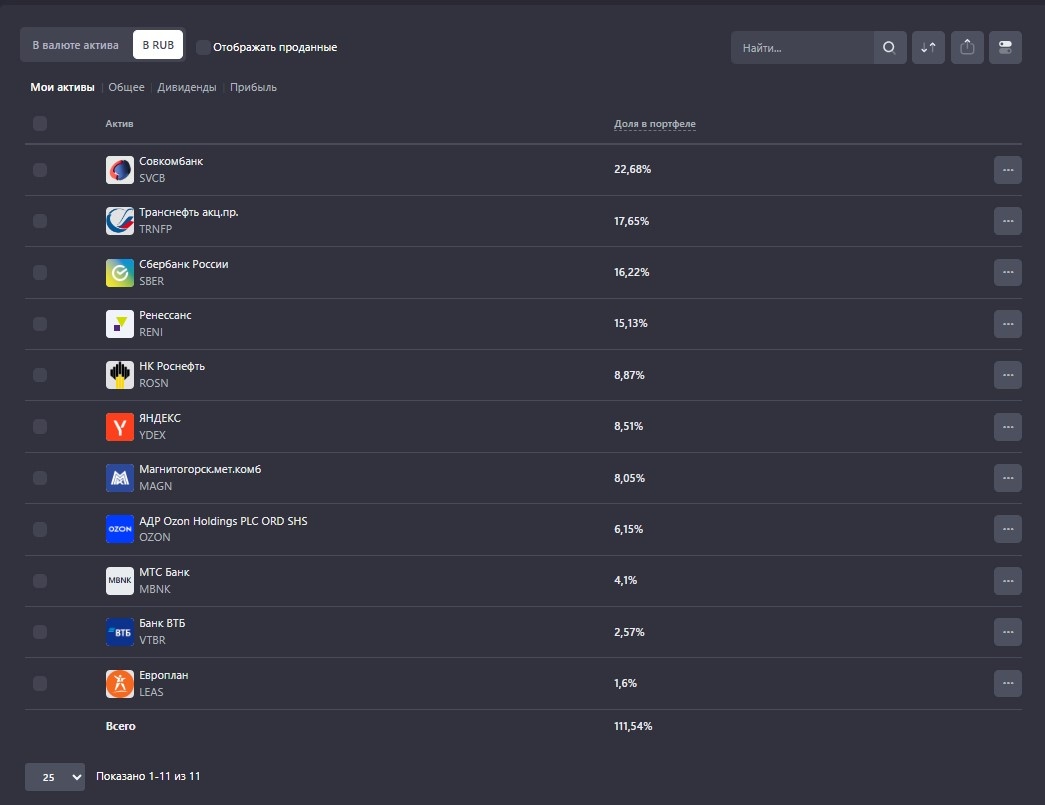
Task: Tick the checkbox for НК Роснефть row
Action: [40, 375]
